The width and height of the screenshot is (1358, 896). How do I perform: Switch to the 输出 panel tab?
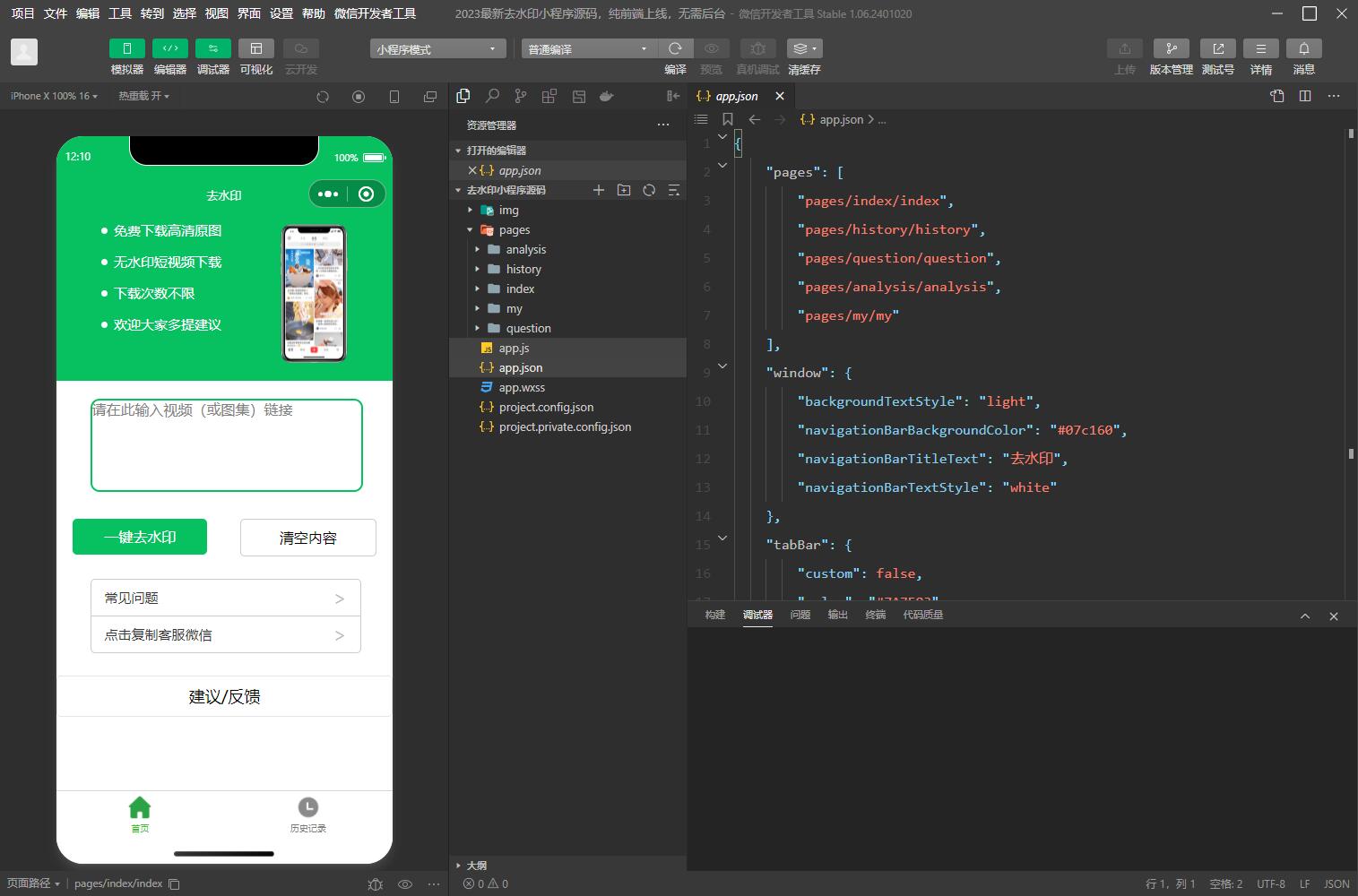point(838,615)
